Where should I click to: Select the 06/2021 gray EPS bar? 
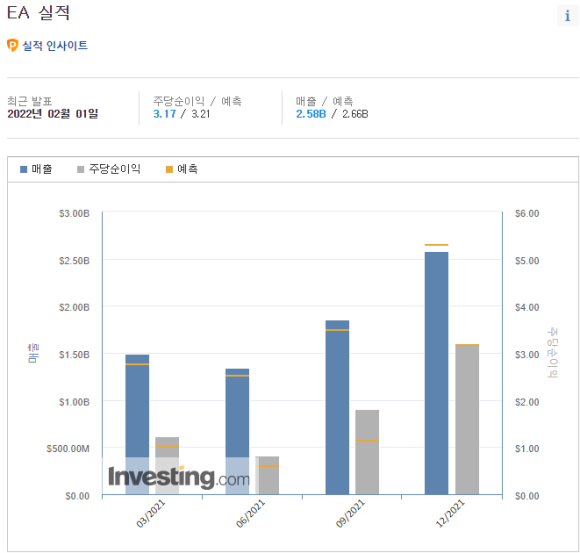point(267,475)
